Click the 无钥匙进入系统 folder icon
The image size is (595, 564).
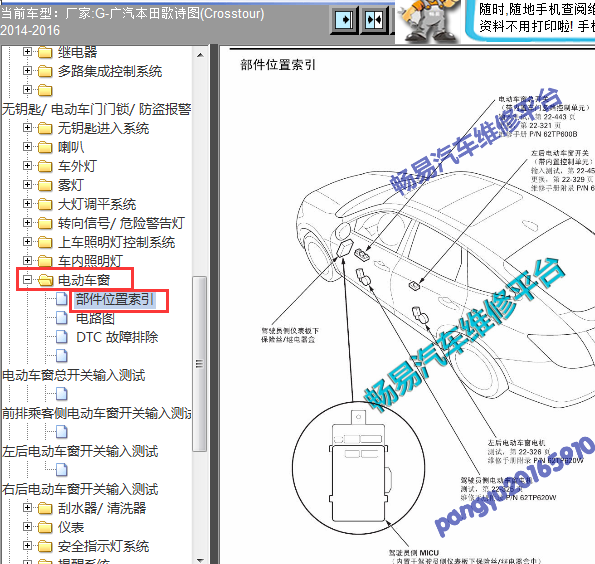45,128
